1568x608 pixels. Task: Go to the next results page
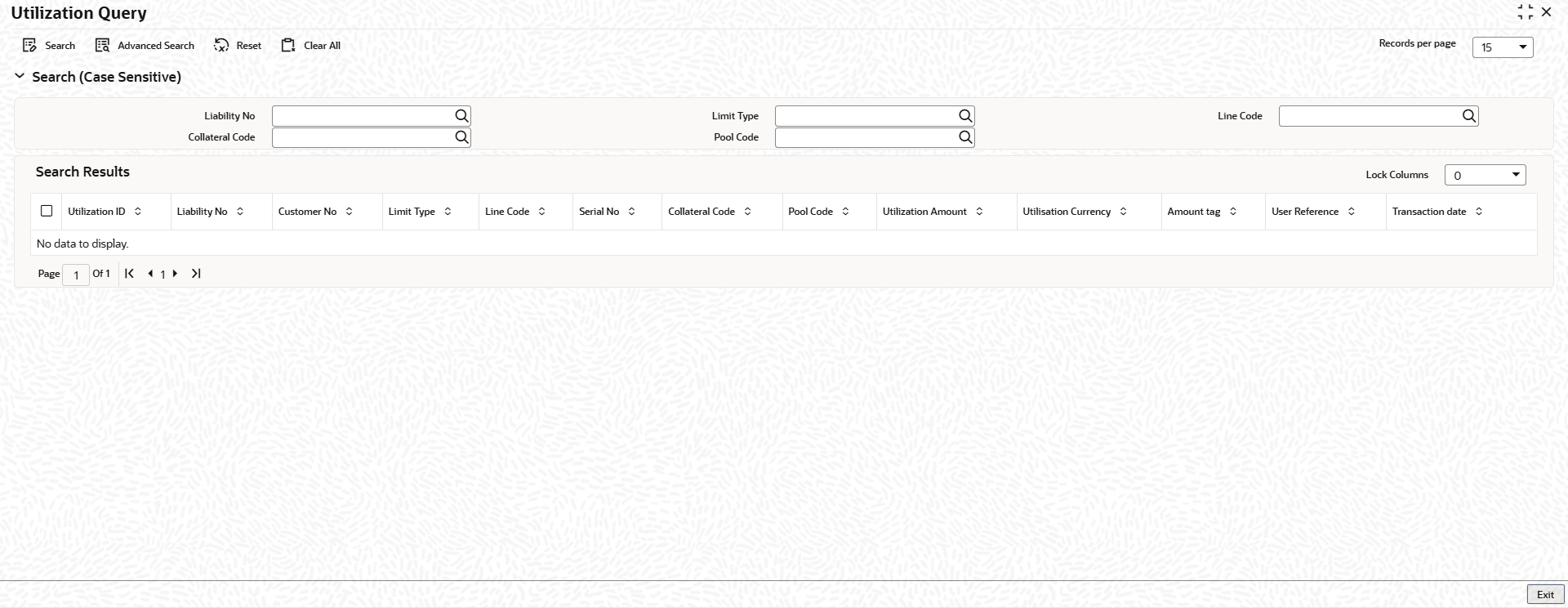[x=175, y=274]
